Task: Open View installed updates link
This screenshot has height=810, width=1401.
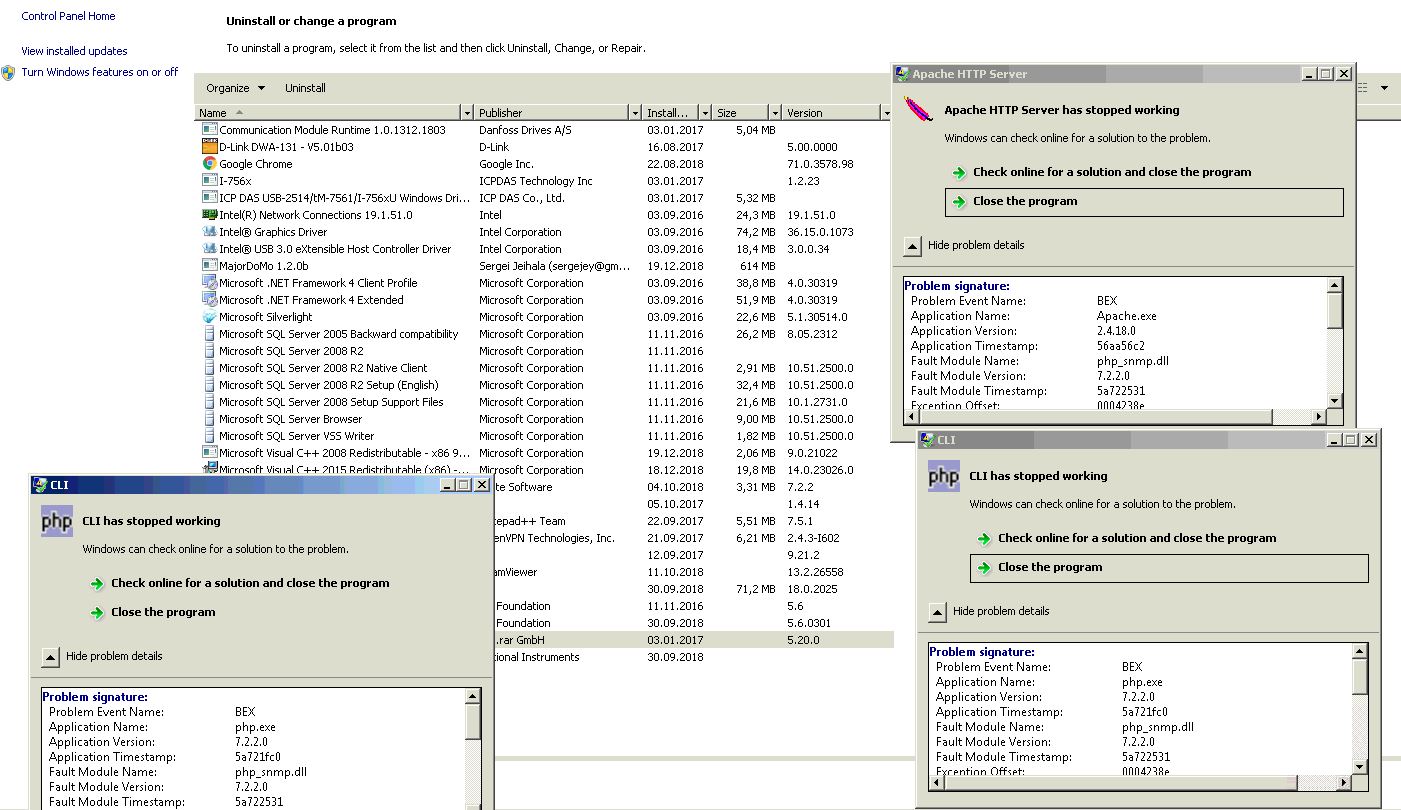Action: [x=74, y=51]
